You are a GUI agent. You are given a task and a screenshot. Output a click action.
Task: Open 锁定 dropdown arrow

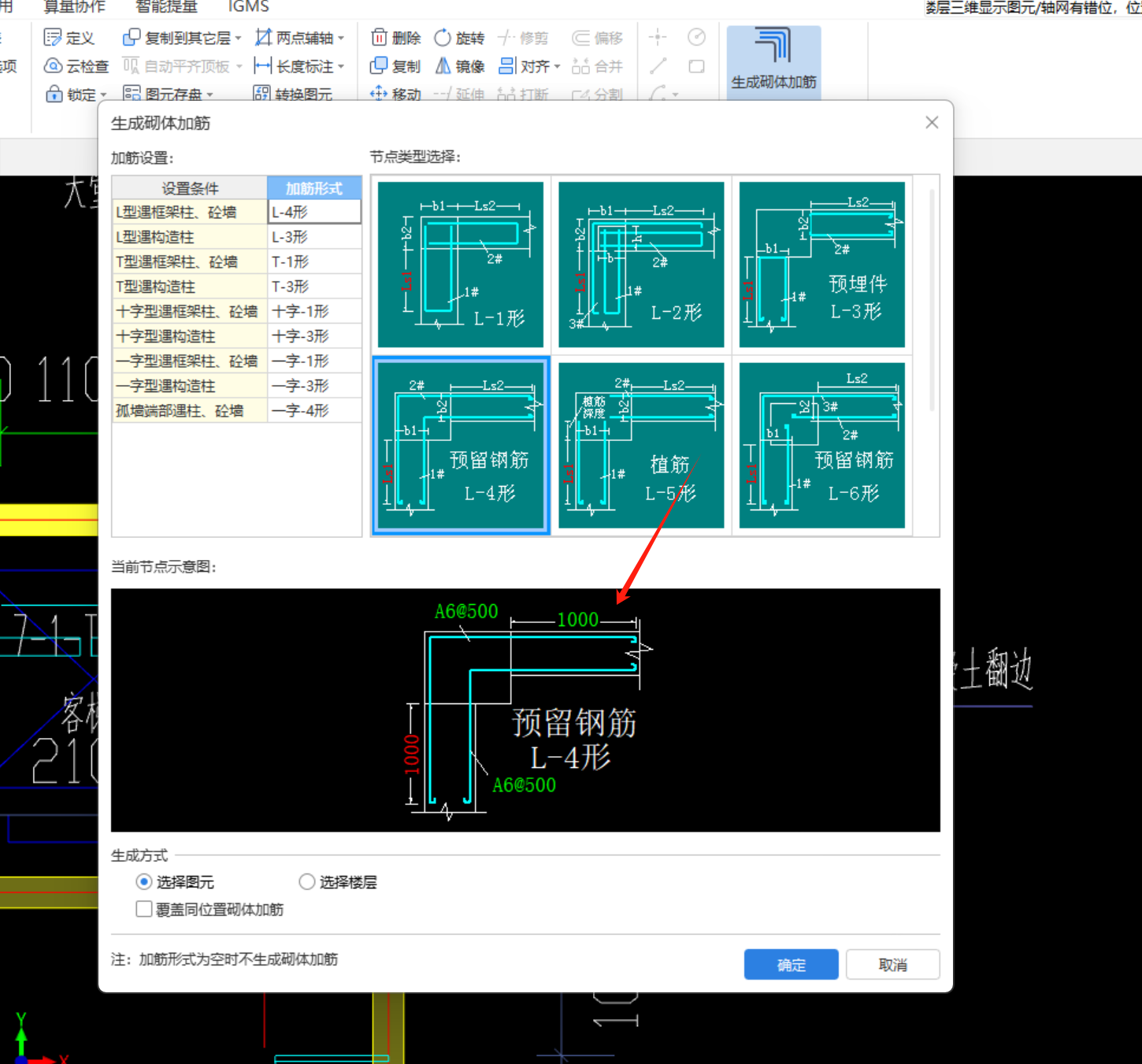(103, 95)
